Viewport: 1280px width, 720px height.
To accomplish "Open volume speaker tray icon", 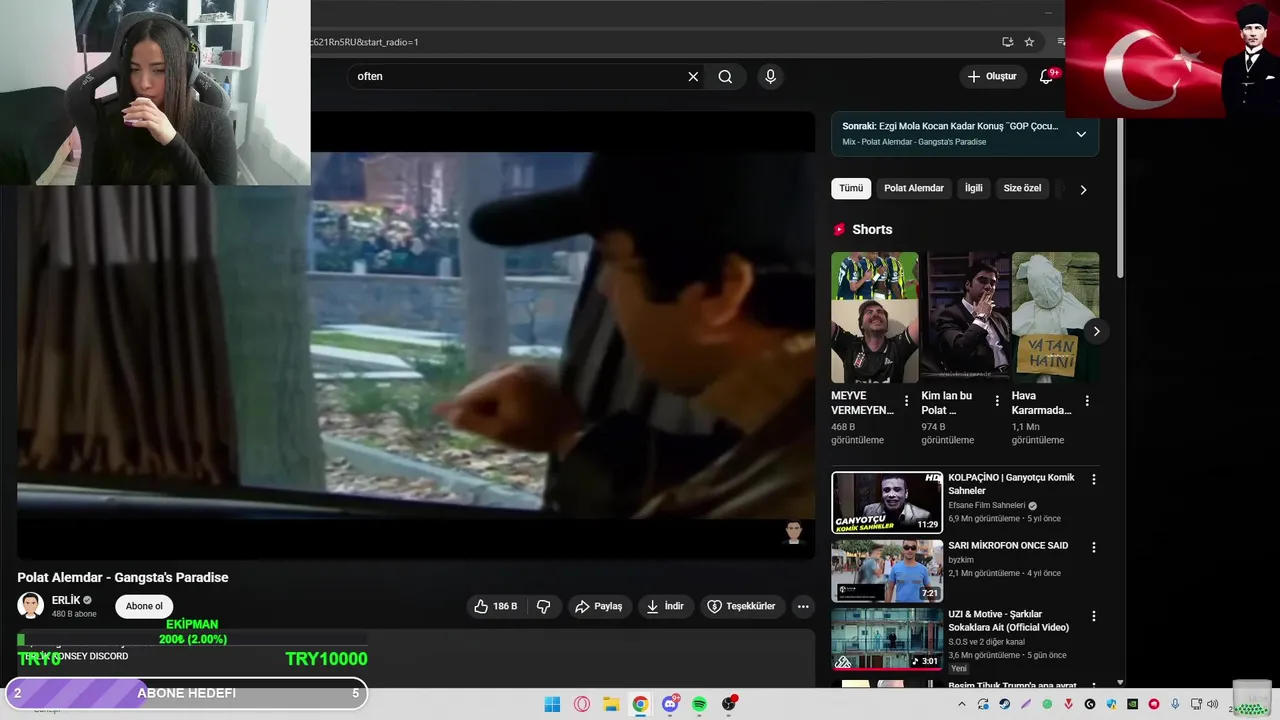I will tap(1213, 704).
